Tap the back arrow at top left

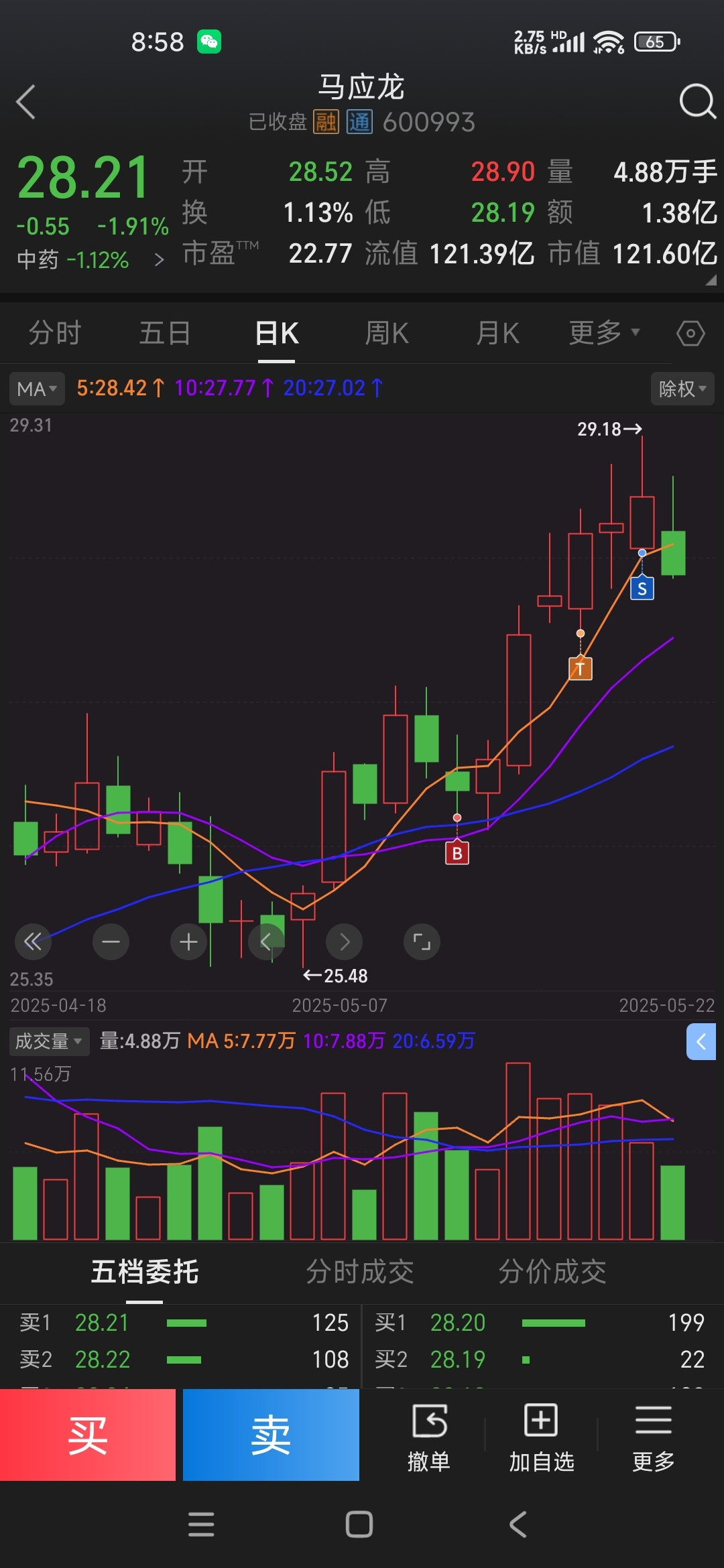25,103
